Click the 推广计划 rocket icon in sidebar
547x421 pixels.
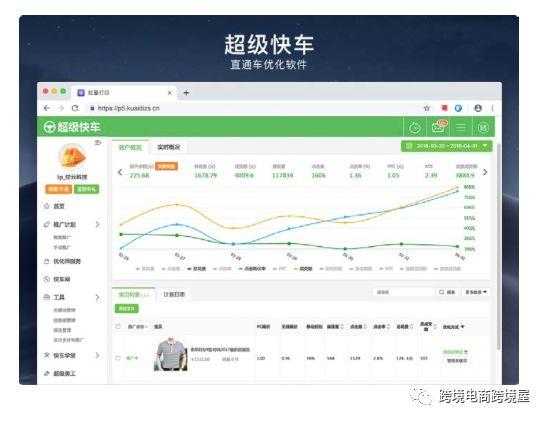[47, 224]
